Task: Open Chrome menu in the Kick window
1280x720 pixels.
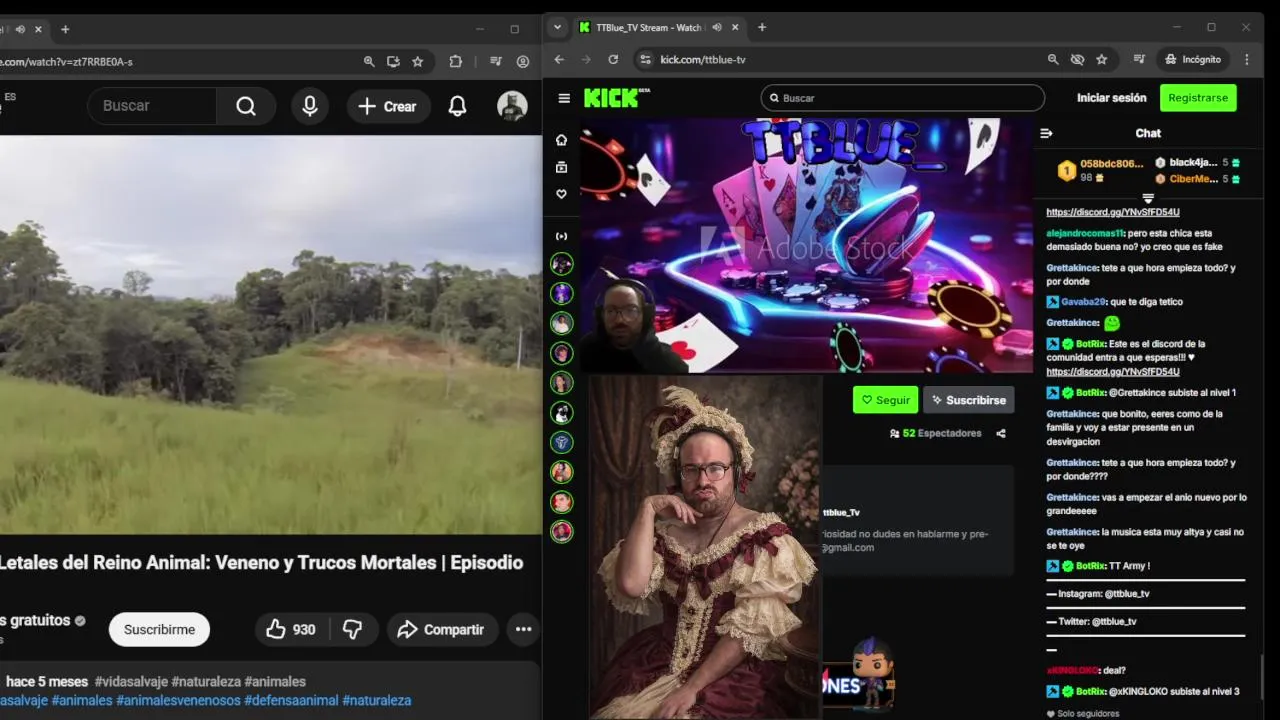Action: pos(1247,60)
